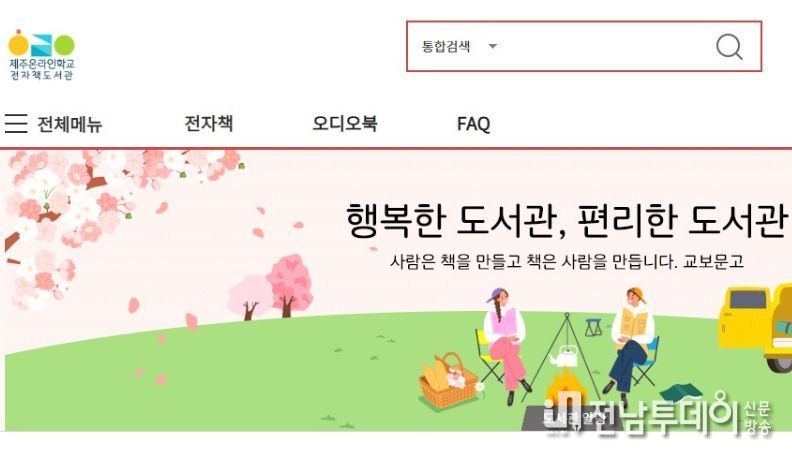Screen dimensions: 792x457
Task: Click the campers reading by campfire illustration
Action: click(x=566, y=346)
